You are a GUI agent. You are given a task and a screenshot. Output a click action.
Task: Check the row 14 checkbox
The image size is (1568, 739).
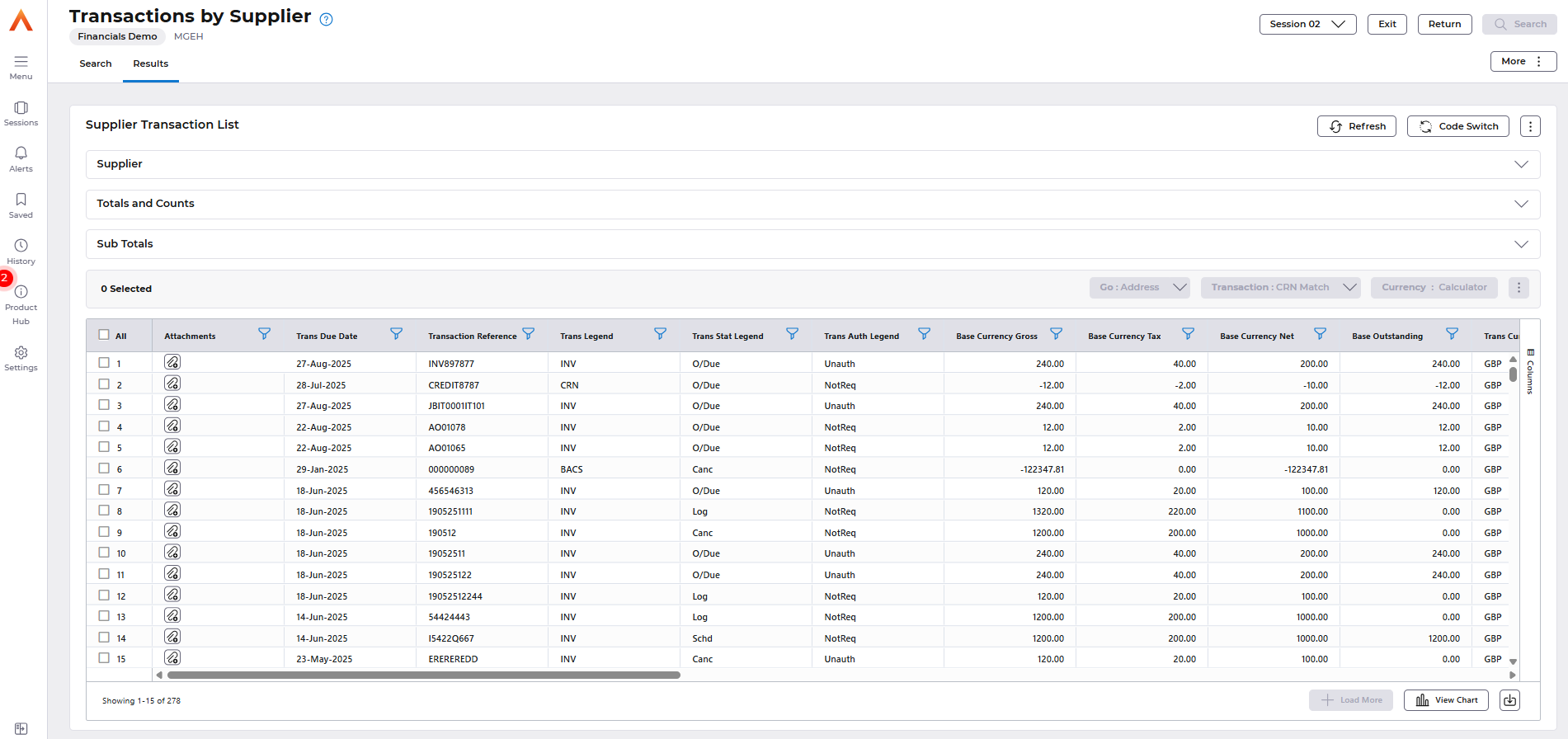[x=104, y=638]
